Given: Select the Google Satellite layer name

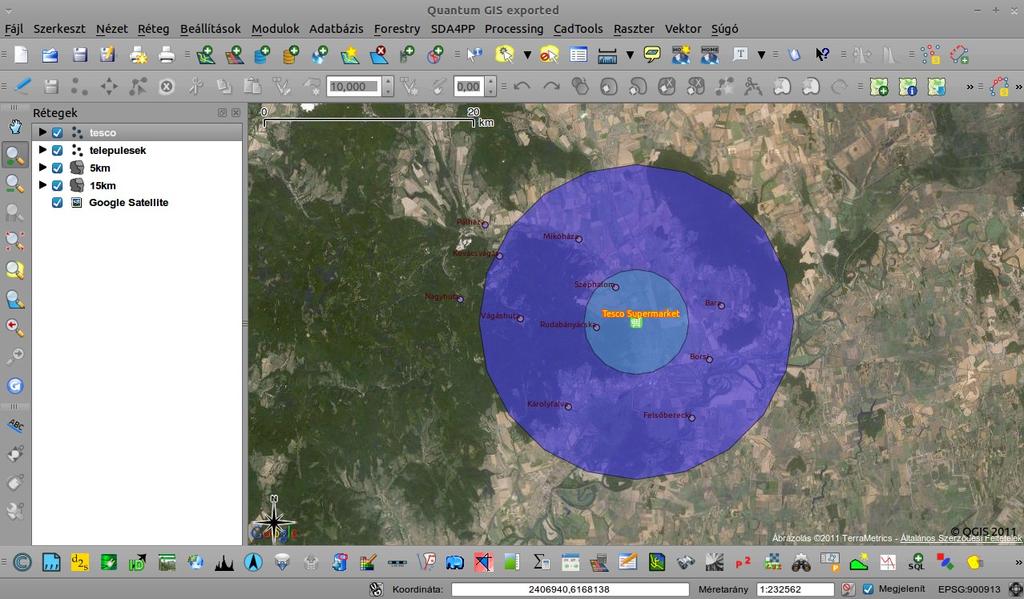Looking at the screenshot, I should tap(129, 202).
